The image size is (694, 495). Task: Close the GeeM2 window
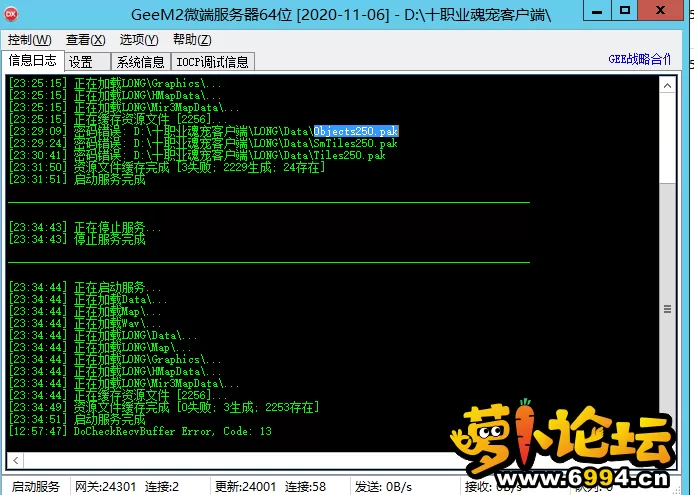pyautogui.click(x=660, y=11)
